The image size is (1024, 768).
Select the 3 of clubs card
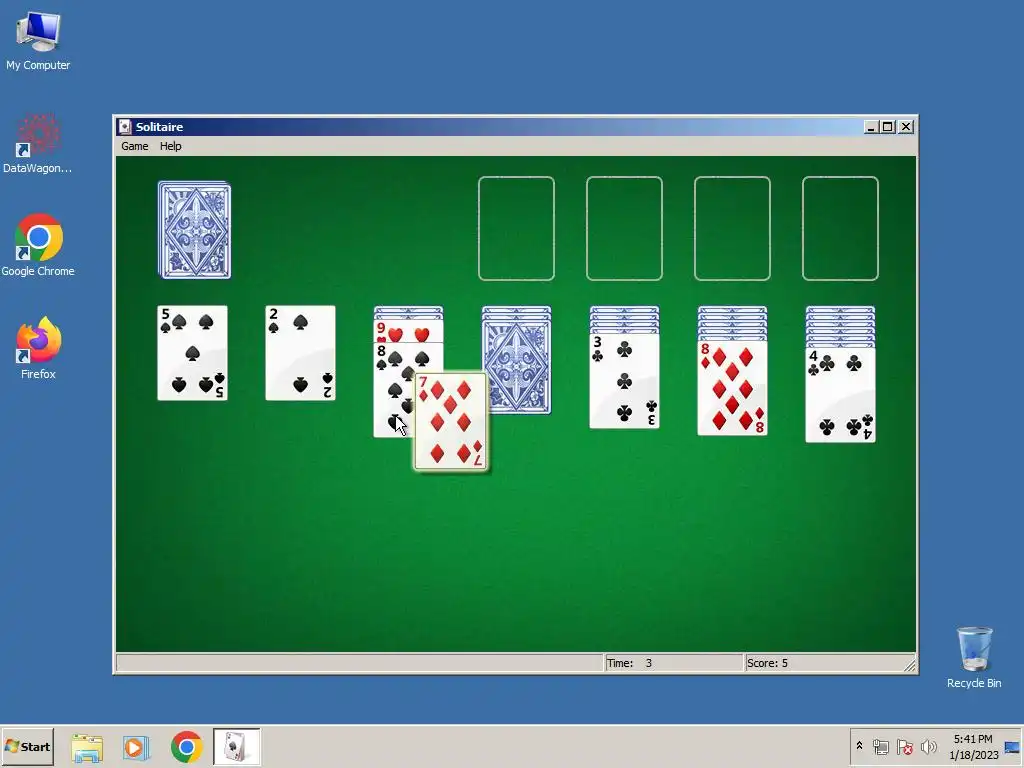click(x=624, y=381)
